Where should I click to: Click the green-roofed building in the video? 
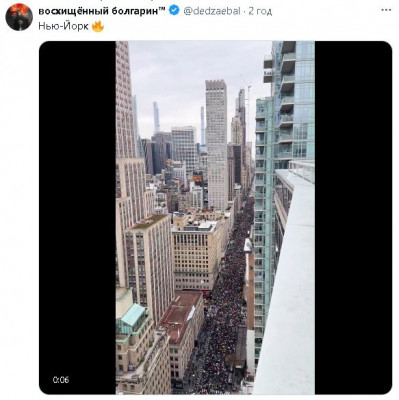[133, 317]
